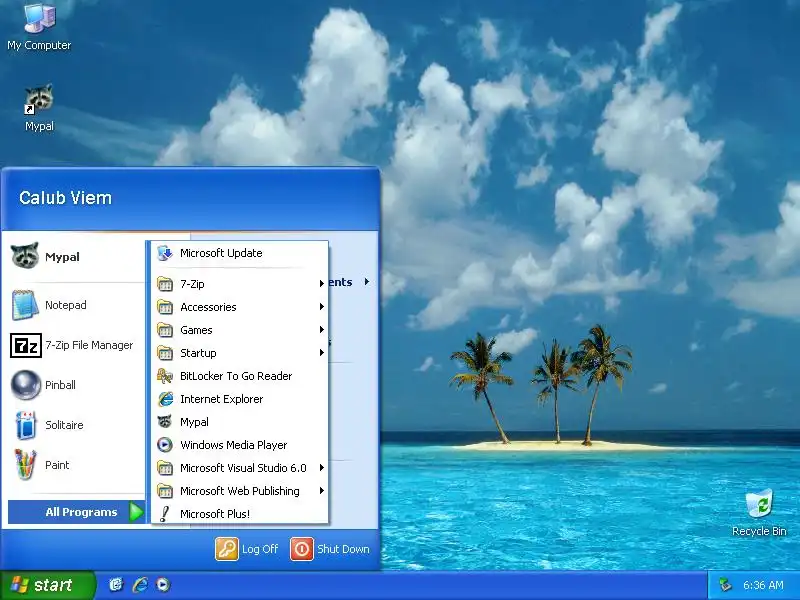Open the My Computer desktop icon
This screenshot has height=600, width=800.
[x=39, y=27]
